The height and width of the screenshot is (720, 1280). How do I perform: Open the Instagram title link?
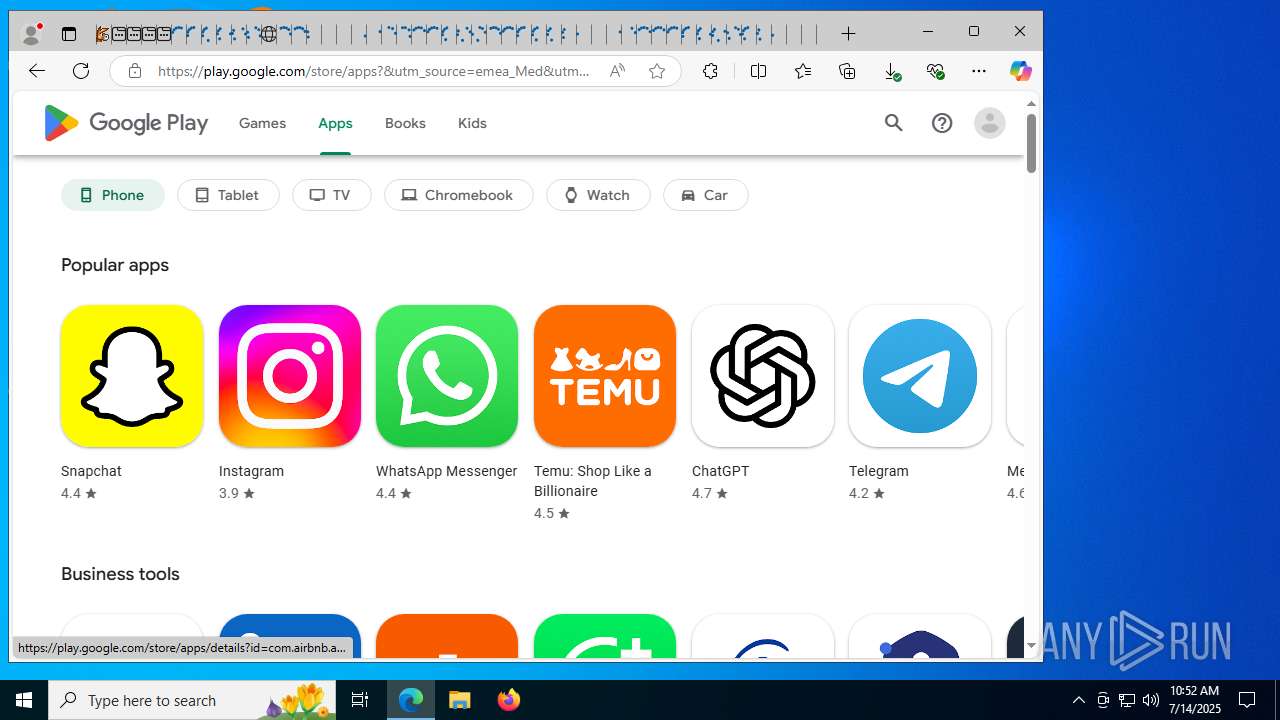[251, 471]
